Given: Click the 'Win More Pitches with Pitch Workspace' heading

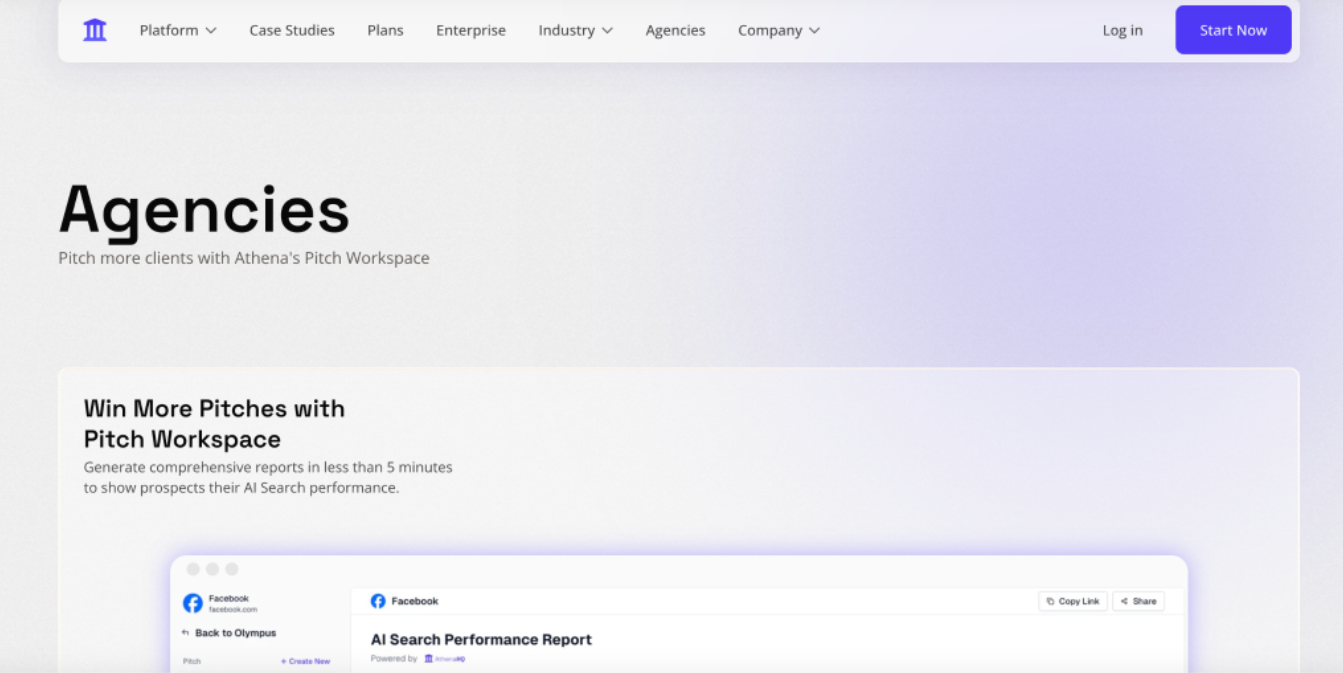Looking at the screenshot, I should click(214, 424).
